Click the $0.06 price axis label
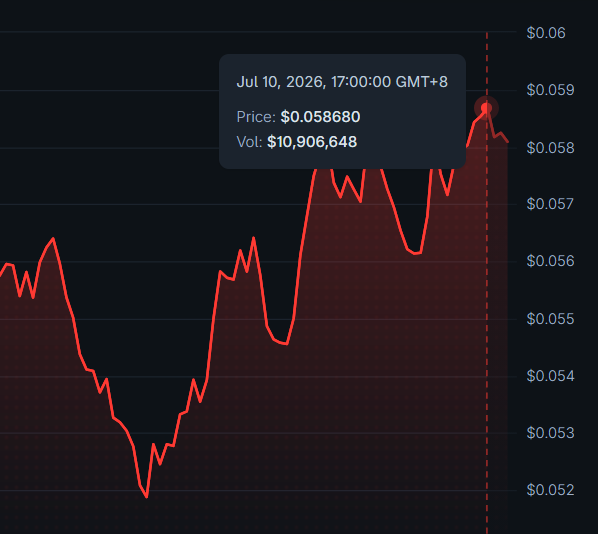The width and height of the screenshot is (598, 534). click(546, 33)
